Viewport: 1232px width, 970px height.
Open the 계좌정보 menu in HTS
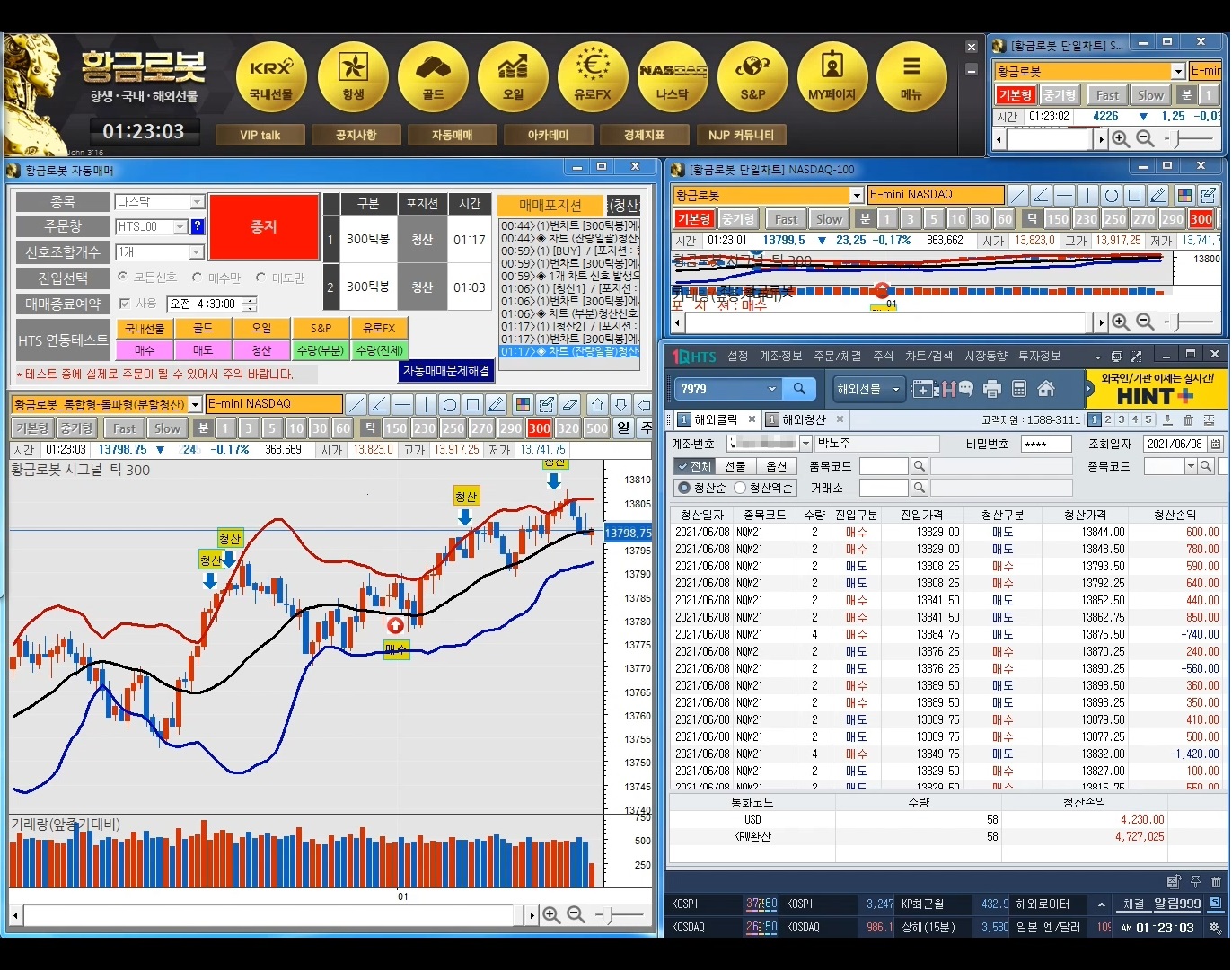(x=781, y=357)
